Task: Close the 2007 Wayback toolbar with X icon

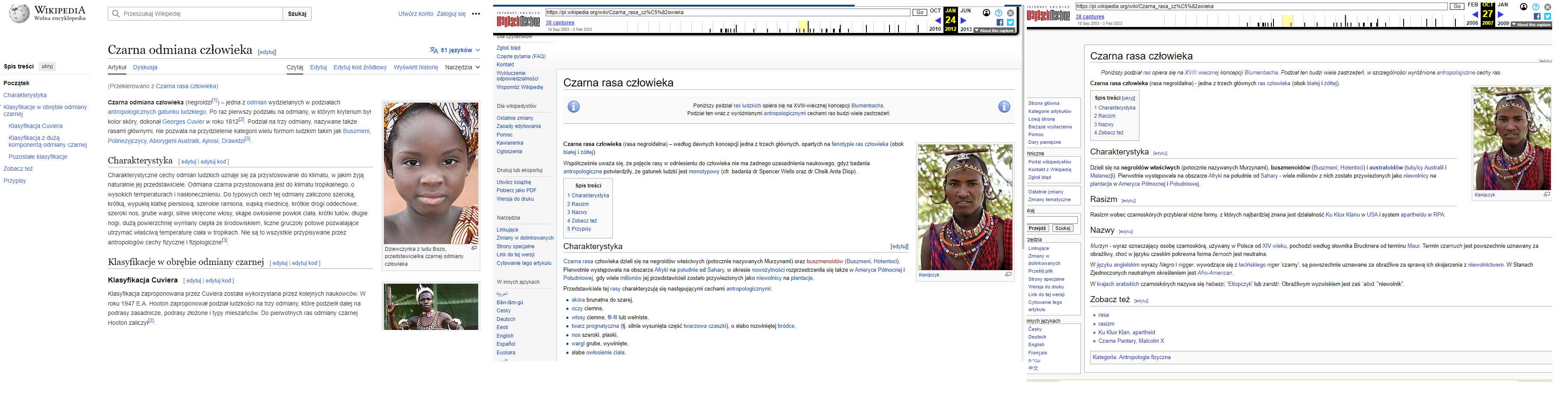Action: coord(1547,7)
